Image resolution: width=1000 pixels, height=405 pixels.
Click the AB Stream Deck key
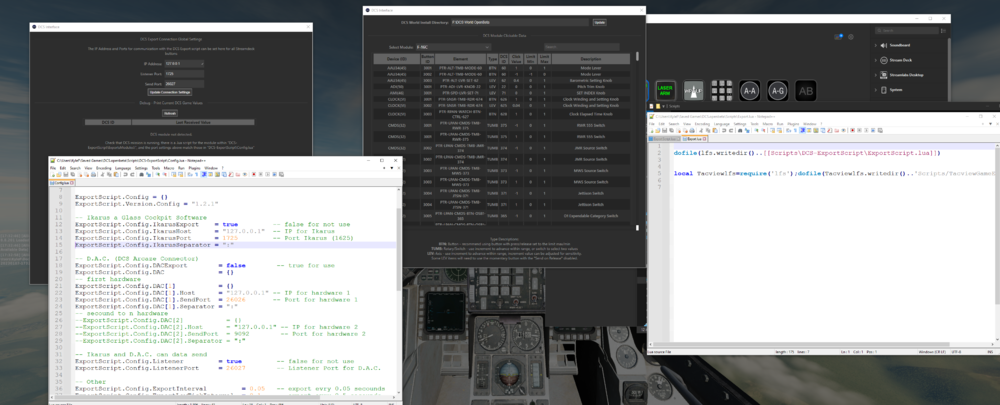coord(805,91)
